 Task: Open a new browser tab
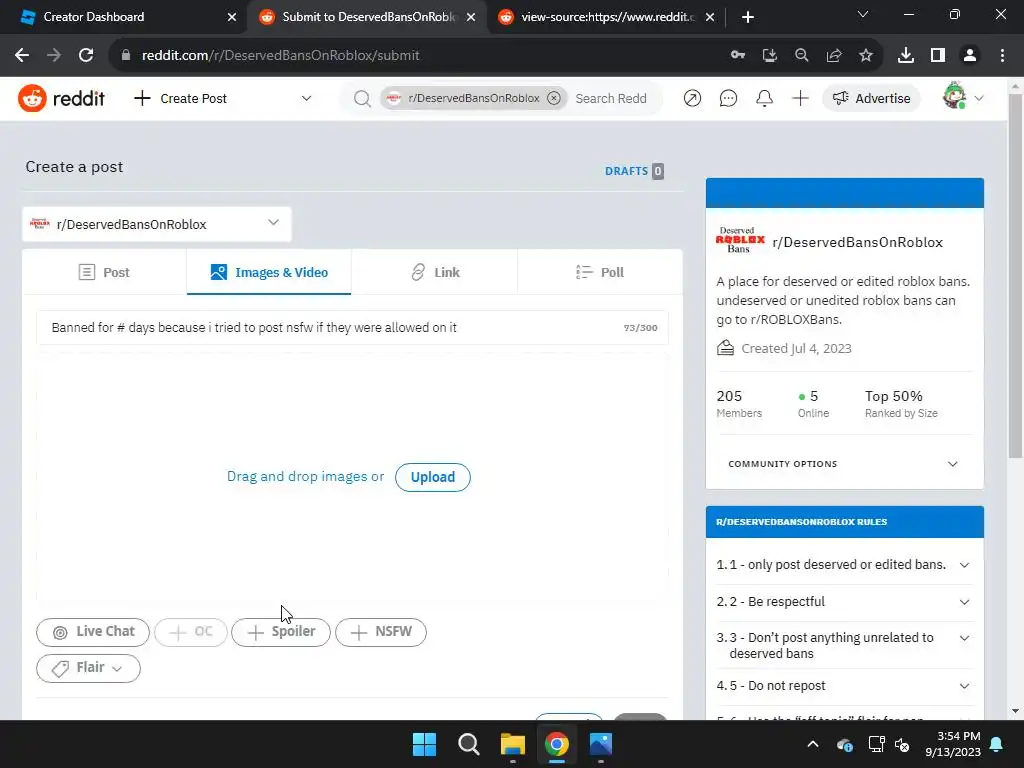point(748,17)
